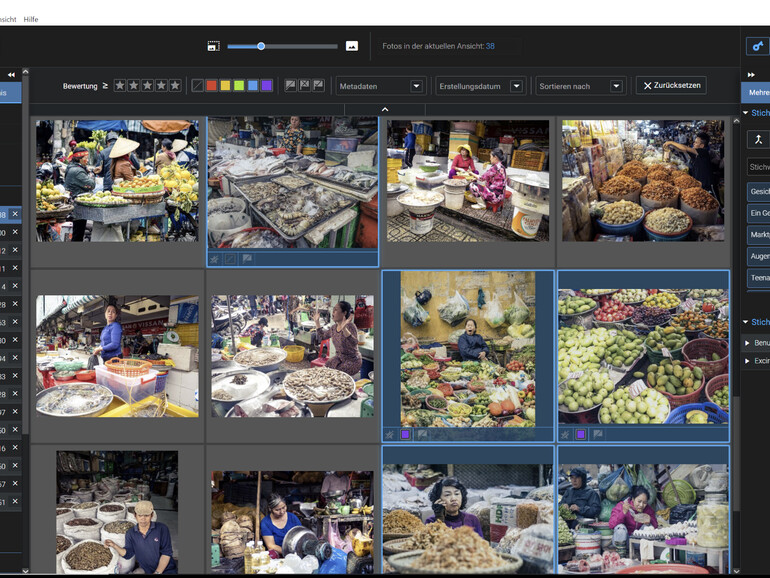Filter by unflagged photos flag icon
The image size is (770, 578).
(290, 85)
